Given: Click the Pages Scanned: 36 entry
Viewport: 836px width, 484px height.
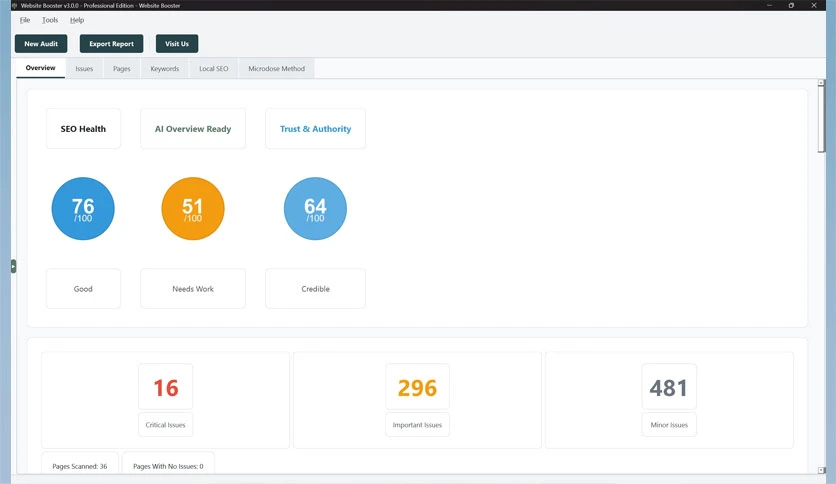Looking at the screenshot, I should tap(80, 466).
